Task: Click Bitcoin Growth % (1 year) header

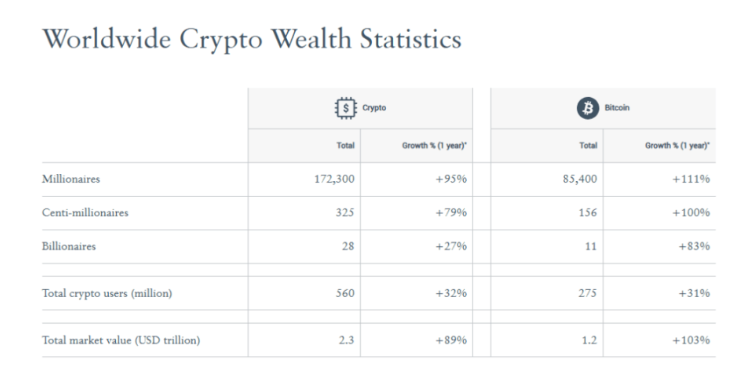Action: (x=678, y=146)
